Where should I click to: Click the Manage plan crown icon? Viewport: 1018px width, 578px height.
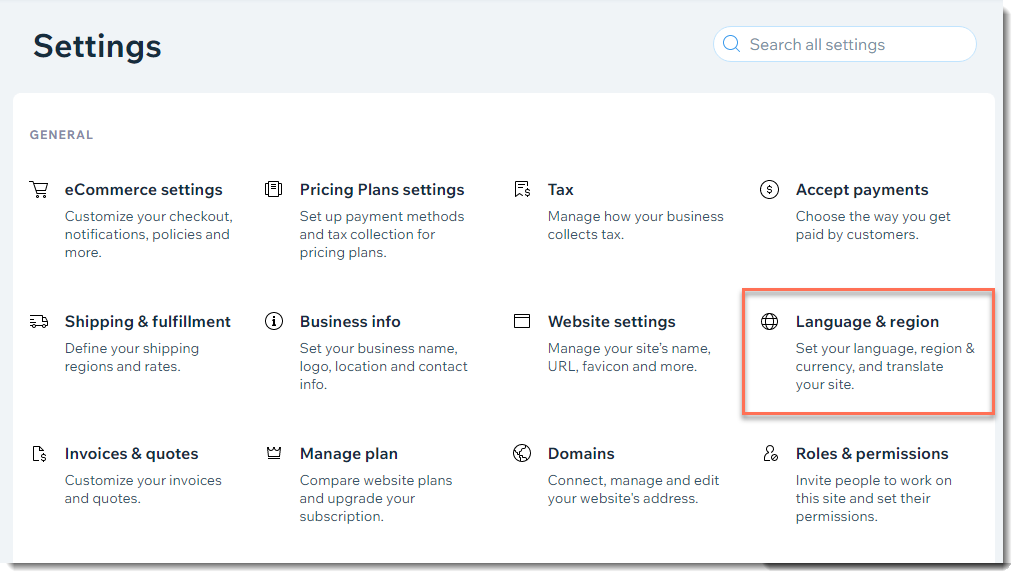click(x=274, y=453)
